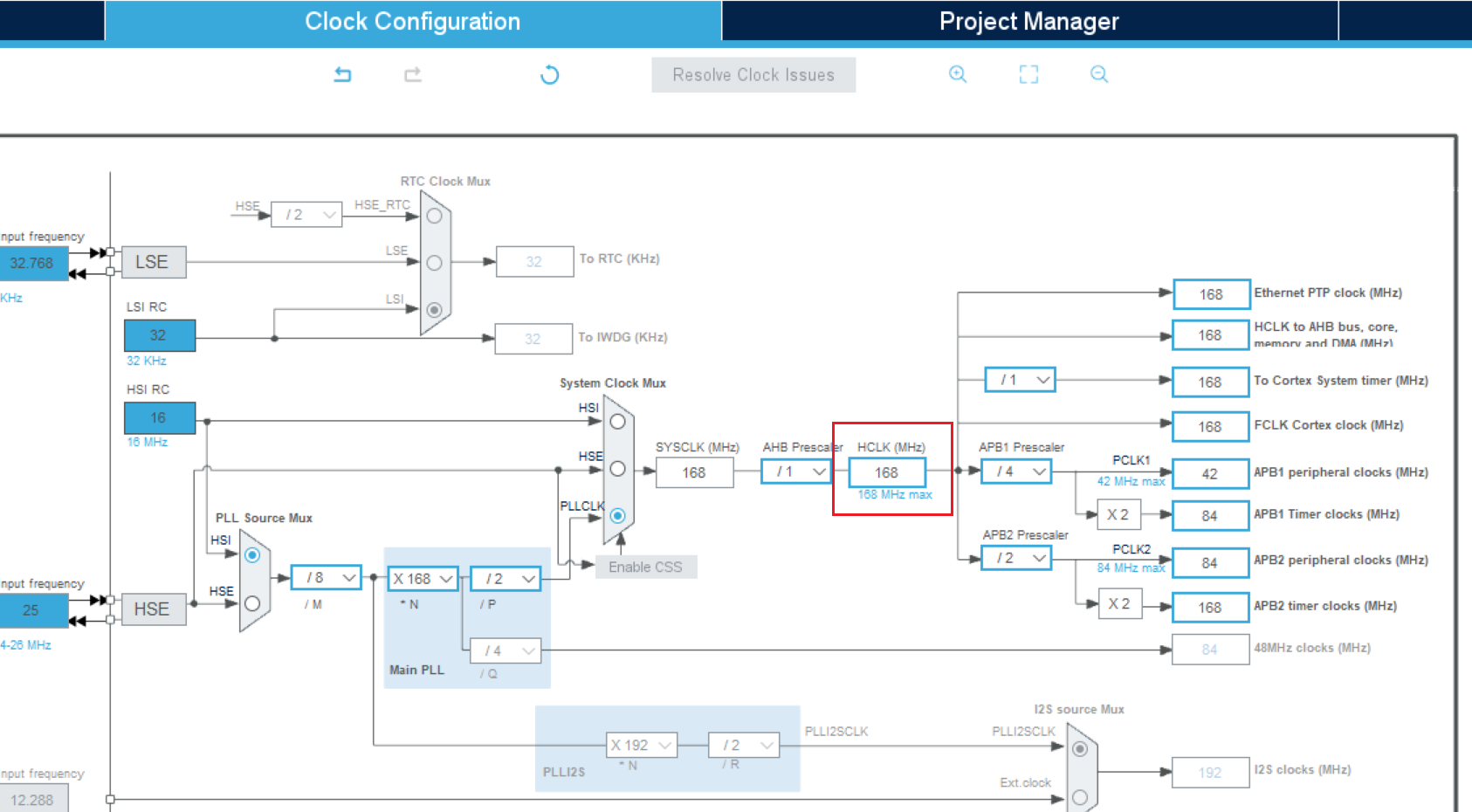
Task: Click Enable CSS button
Action: (x=645, y=567)
